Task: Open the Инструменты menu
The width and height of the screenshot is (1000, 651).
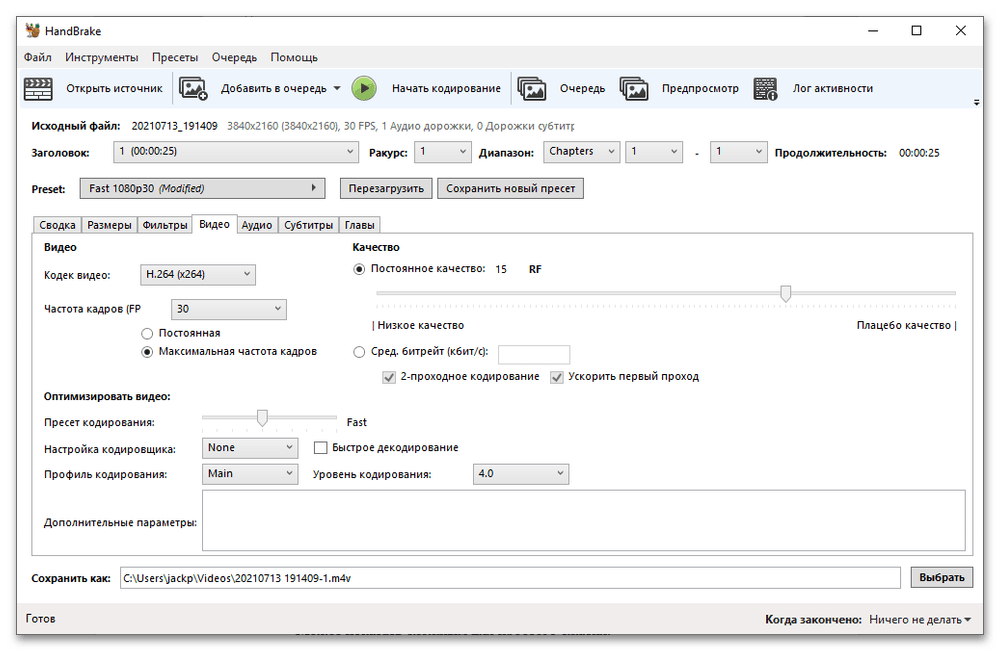Action: pyautogui.click(x=101, y=58)
